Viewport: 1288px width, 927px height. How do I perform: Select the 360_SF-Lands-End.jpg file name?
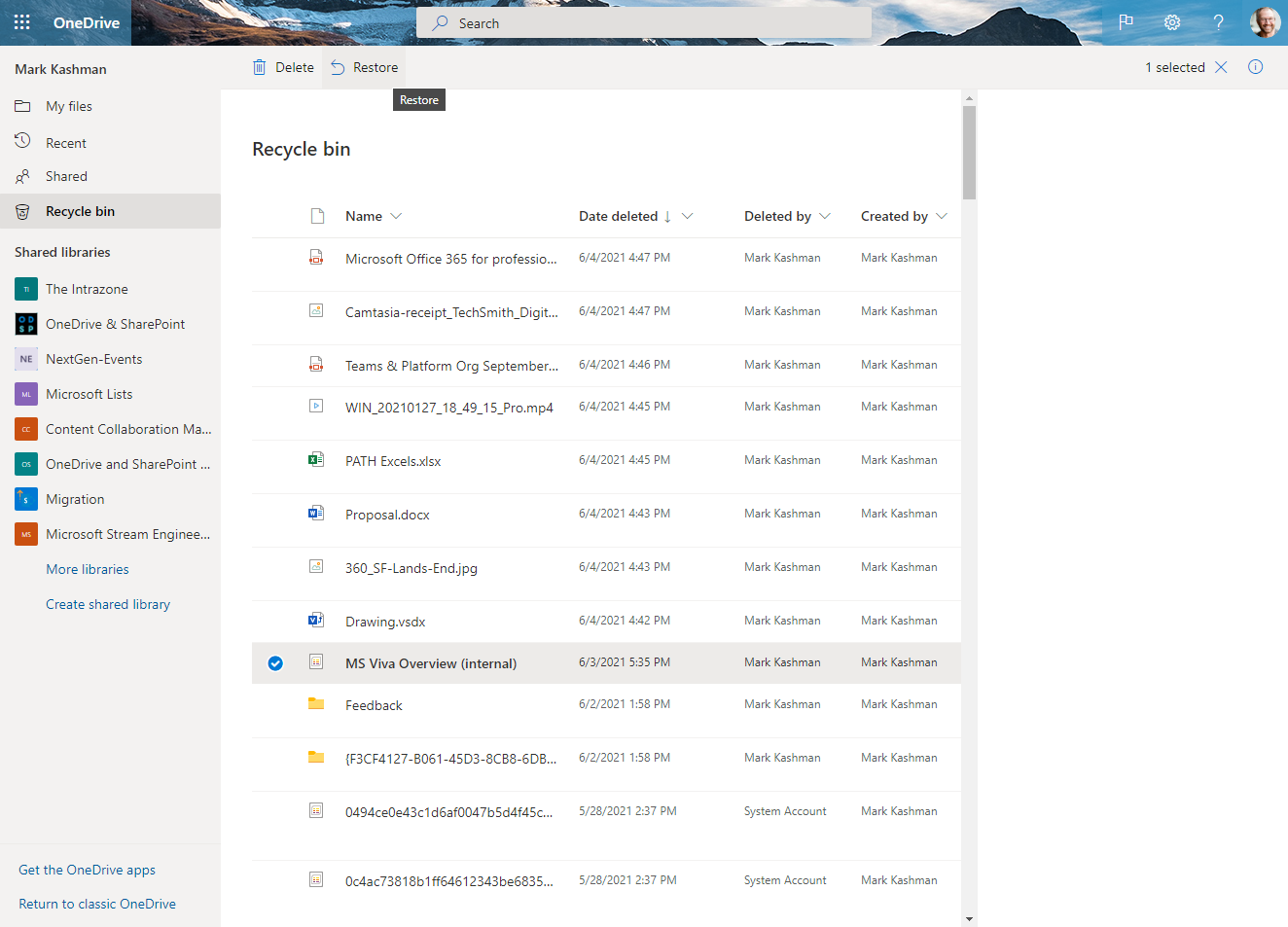(x=411, y=568)
